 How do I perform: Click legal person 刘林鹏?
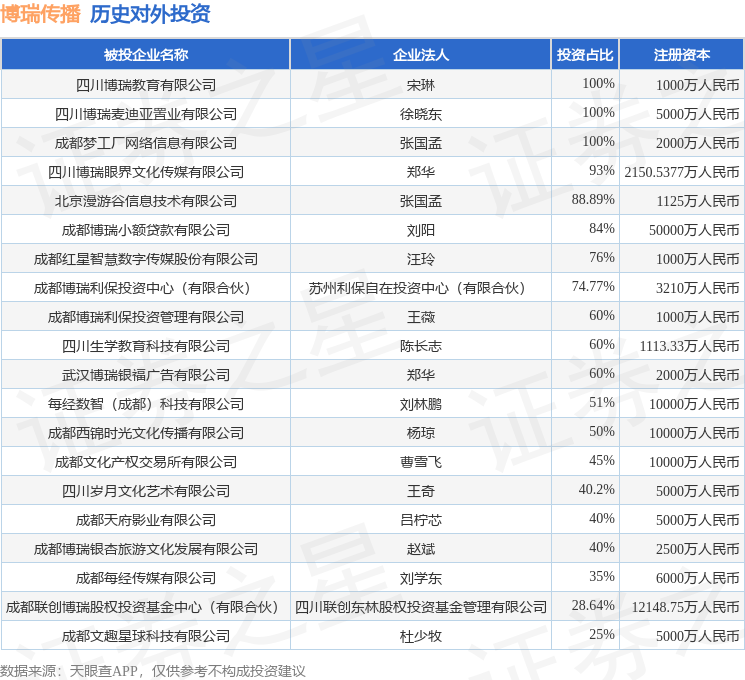[x=420, y=404]
